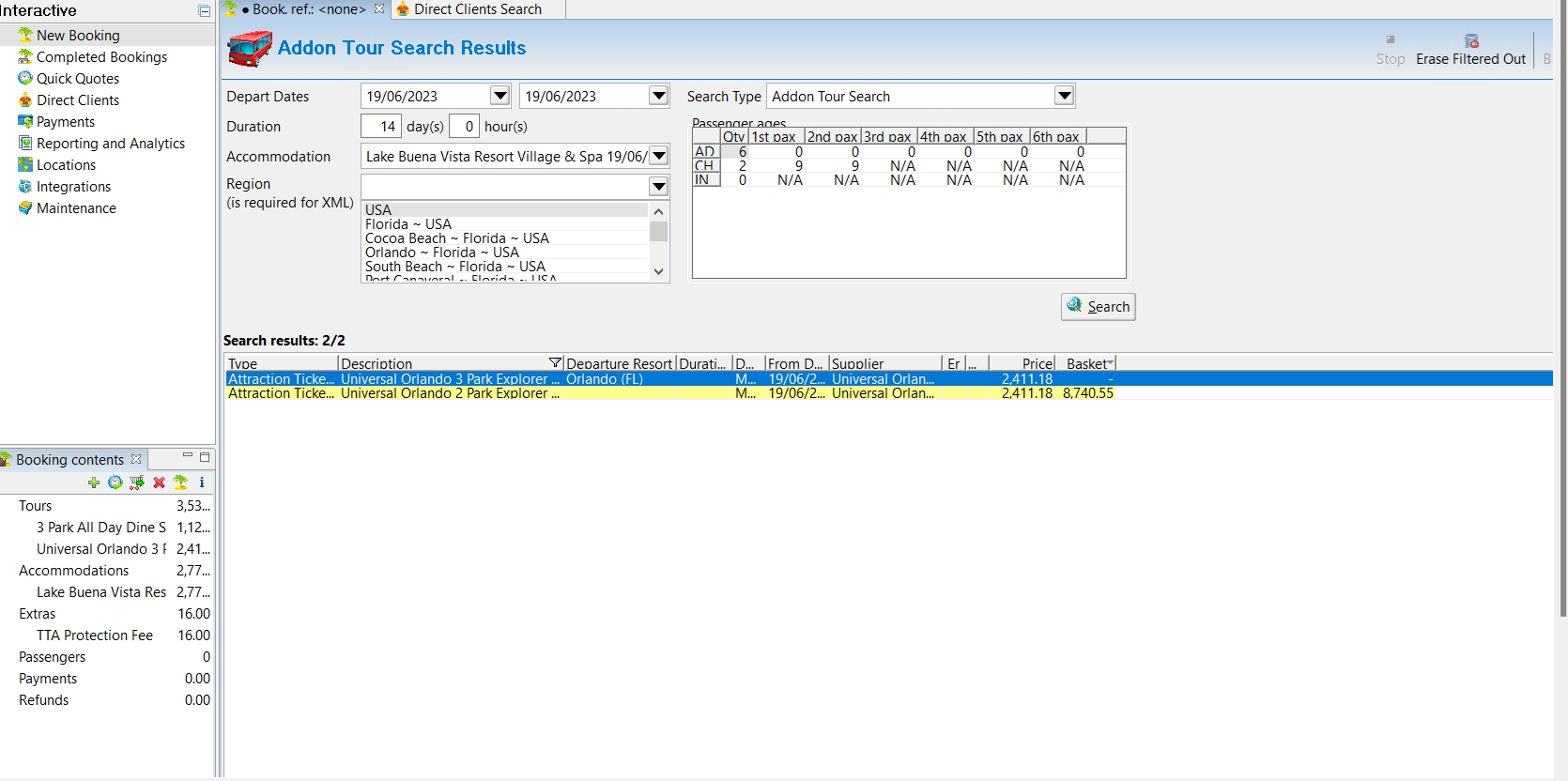Select the Accommodations node in Booking contents

[x=74, y=571]
